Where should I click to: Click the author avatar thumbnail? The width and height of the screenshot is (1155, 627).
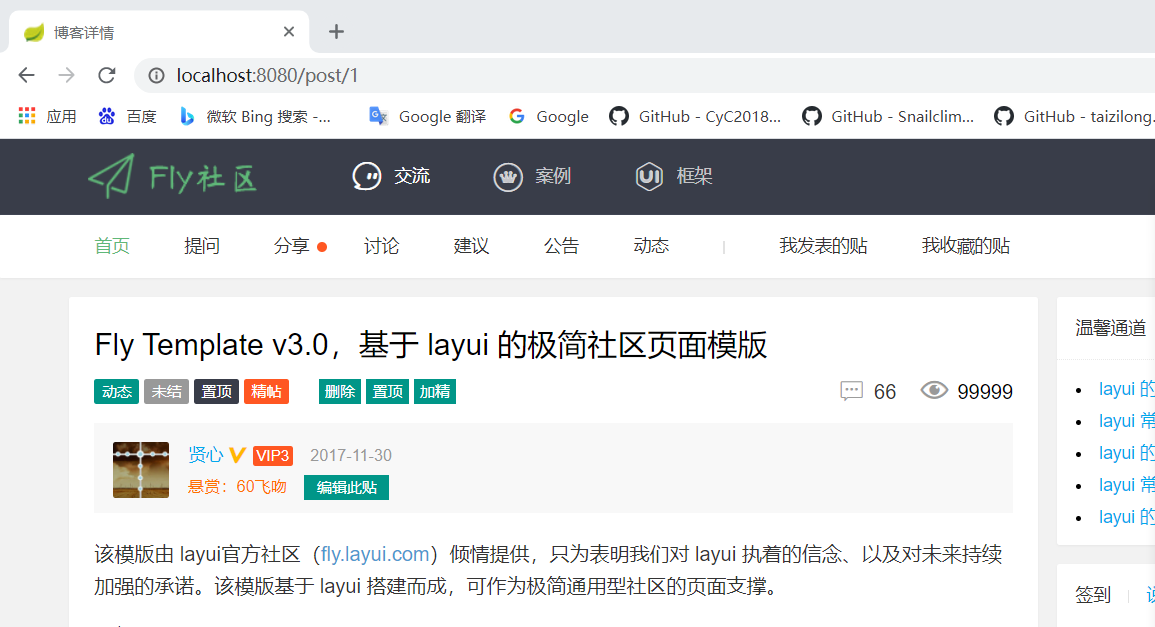tap(141, 470)
